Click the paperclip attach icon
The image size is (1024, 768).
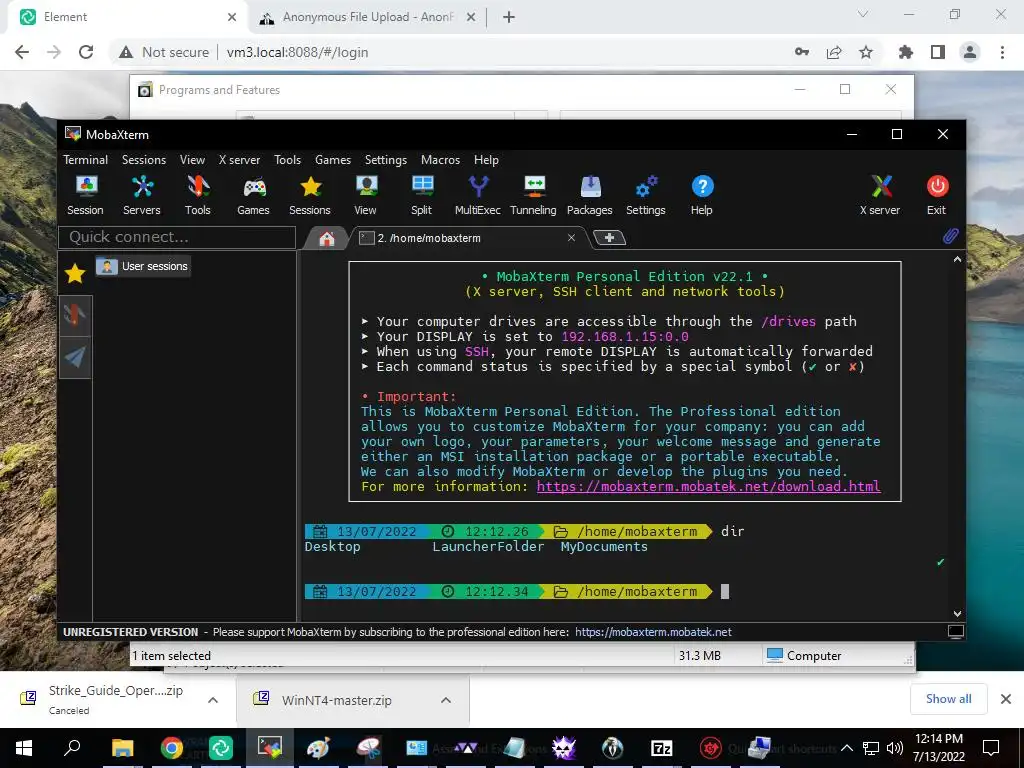(950, 236)
